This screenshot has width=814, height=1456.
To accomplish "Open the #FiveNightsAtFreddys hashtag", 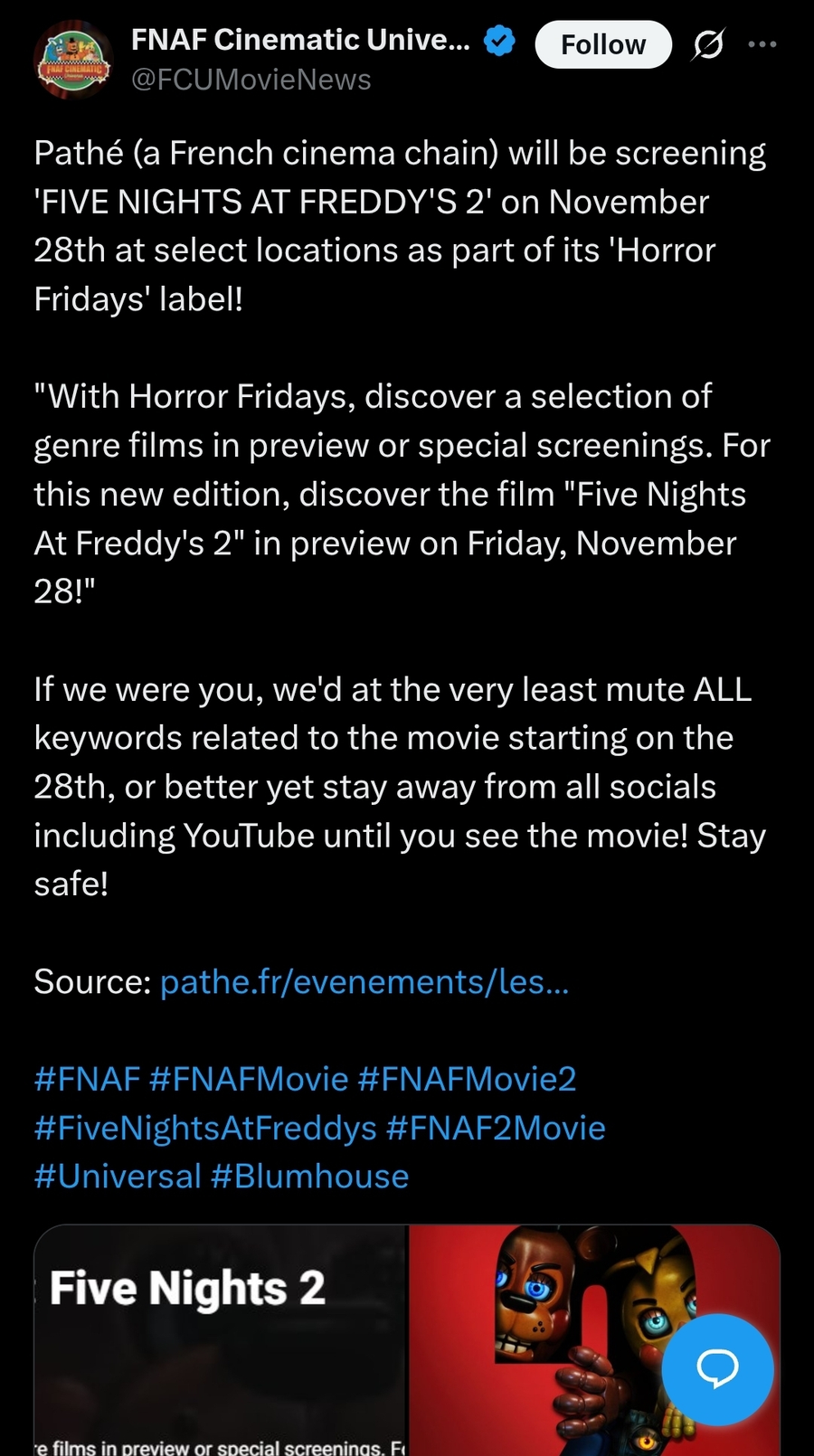I will tap(205, 1128).
